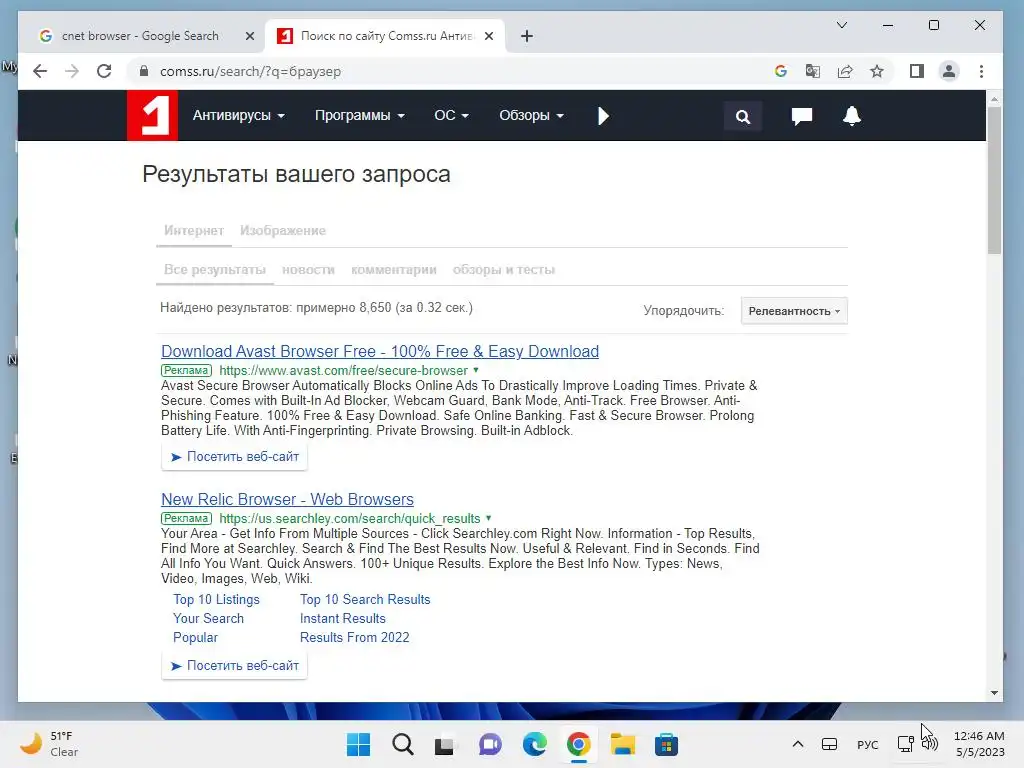Select the комментарии filter tab
This screenshot has width=1024, height=768.
coord(394,270)
